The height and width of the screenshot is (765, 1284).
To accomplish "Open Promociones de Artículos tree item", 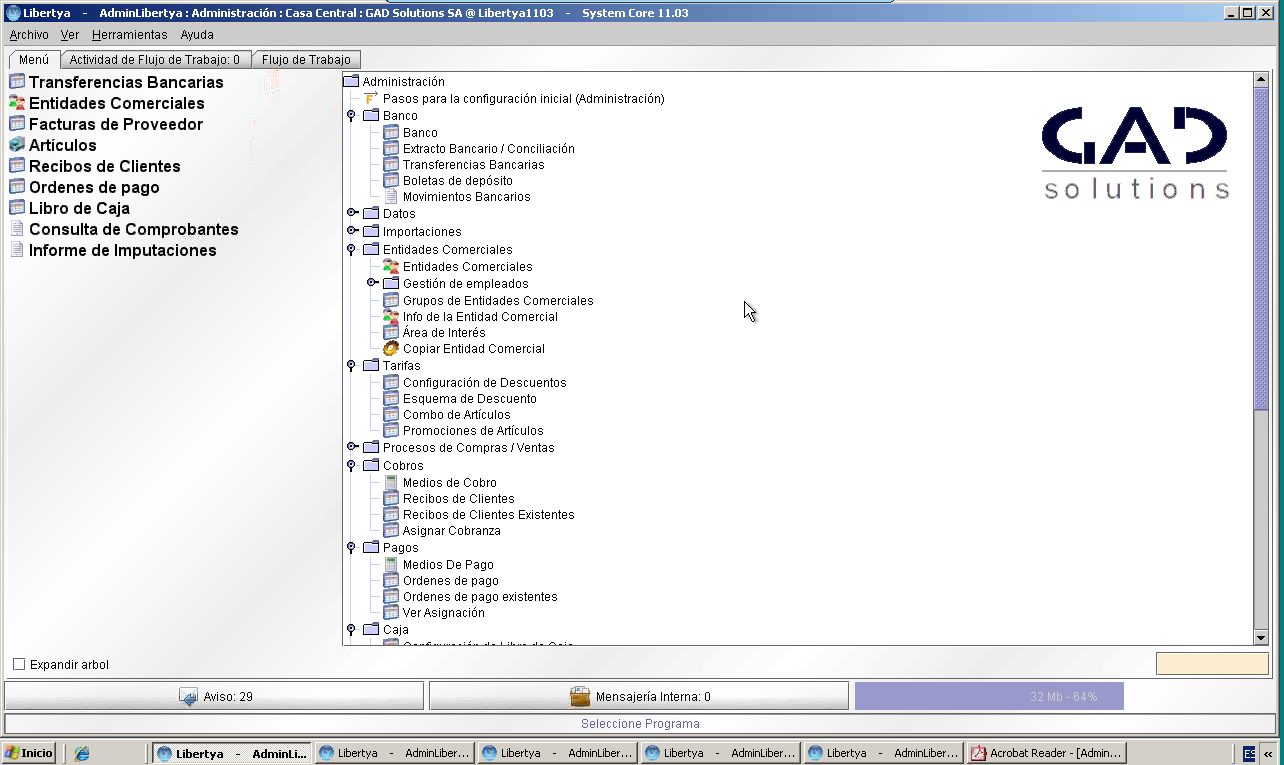I will click(x=473, y=431).
